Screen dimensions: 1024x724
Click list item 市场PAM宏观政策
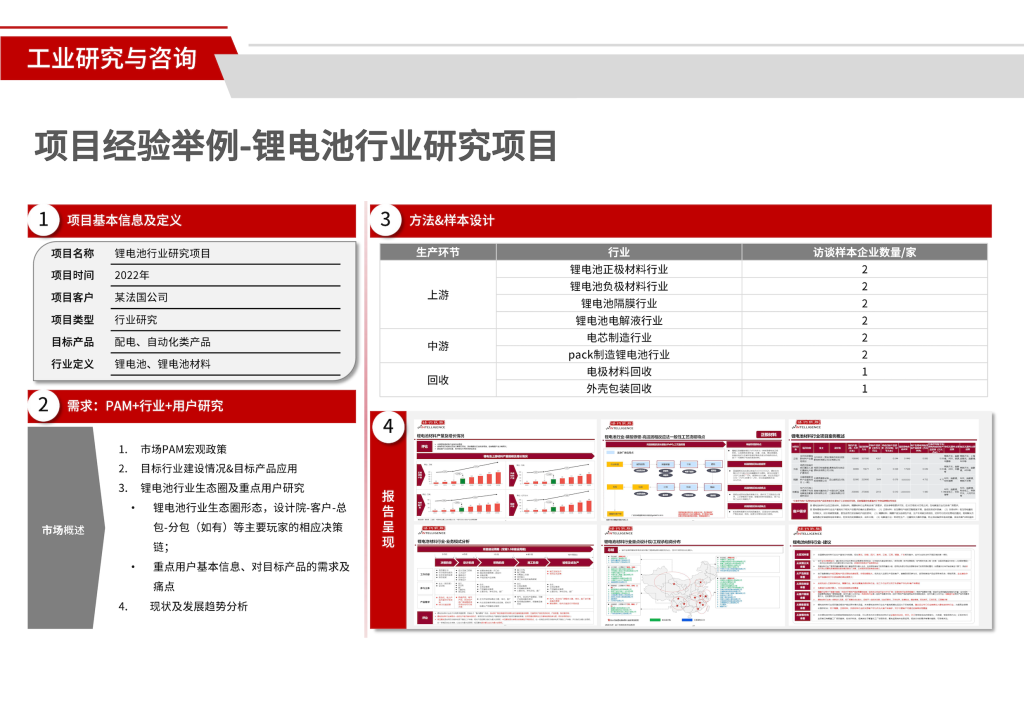point(184,449)
